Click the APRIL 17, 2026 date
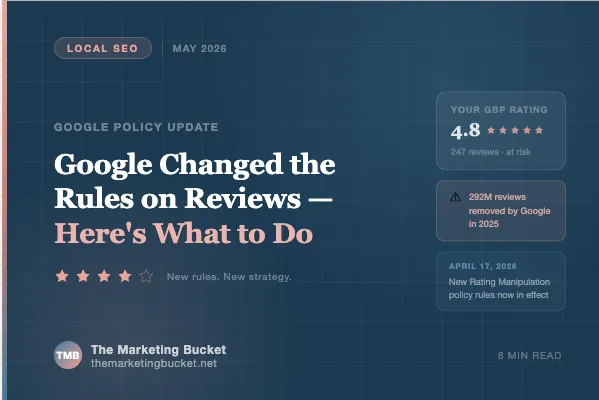Viewport: 599px width, 400px height. pyautogui.click(x=483, y=266)
